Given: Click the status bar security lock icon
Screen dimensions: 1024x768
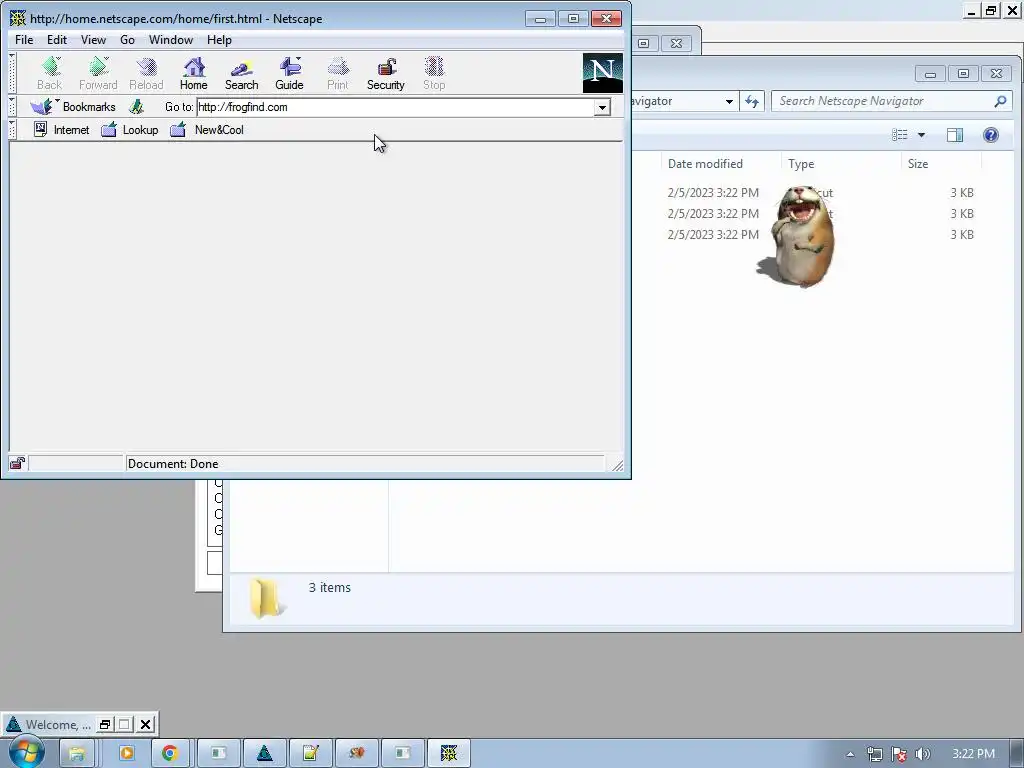Looking at the screenshot, I should pos(17,464).
